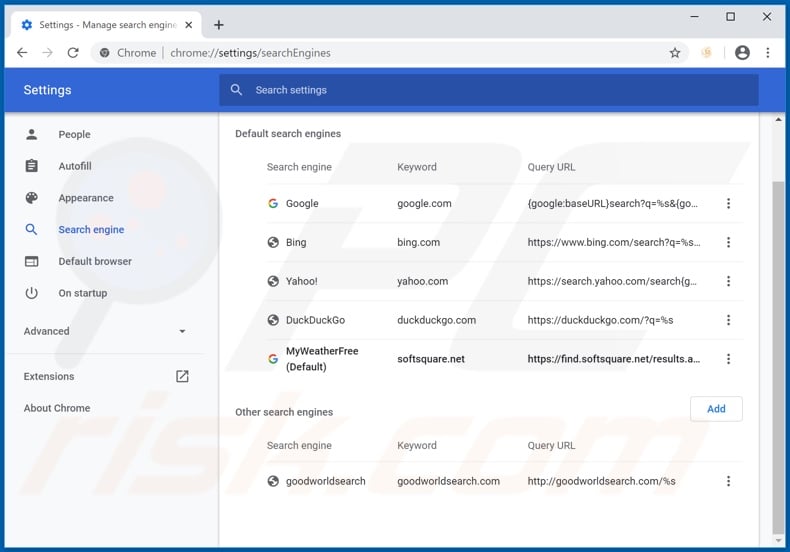Click the Bing query URL text

pyautogui.click(x=614, y=242)
